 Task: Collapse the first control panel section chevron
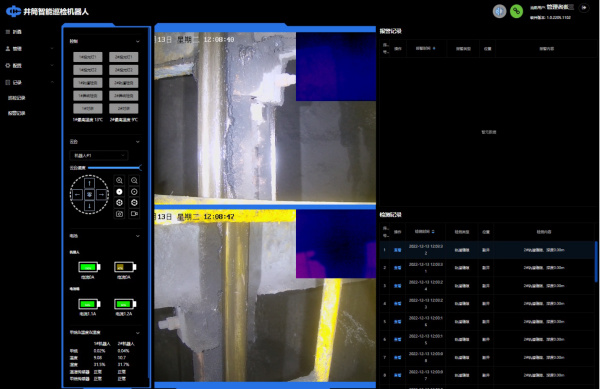pos(138,41)
